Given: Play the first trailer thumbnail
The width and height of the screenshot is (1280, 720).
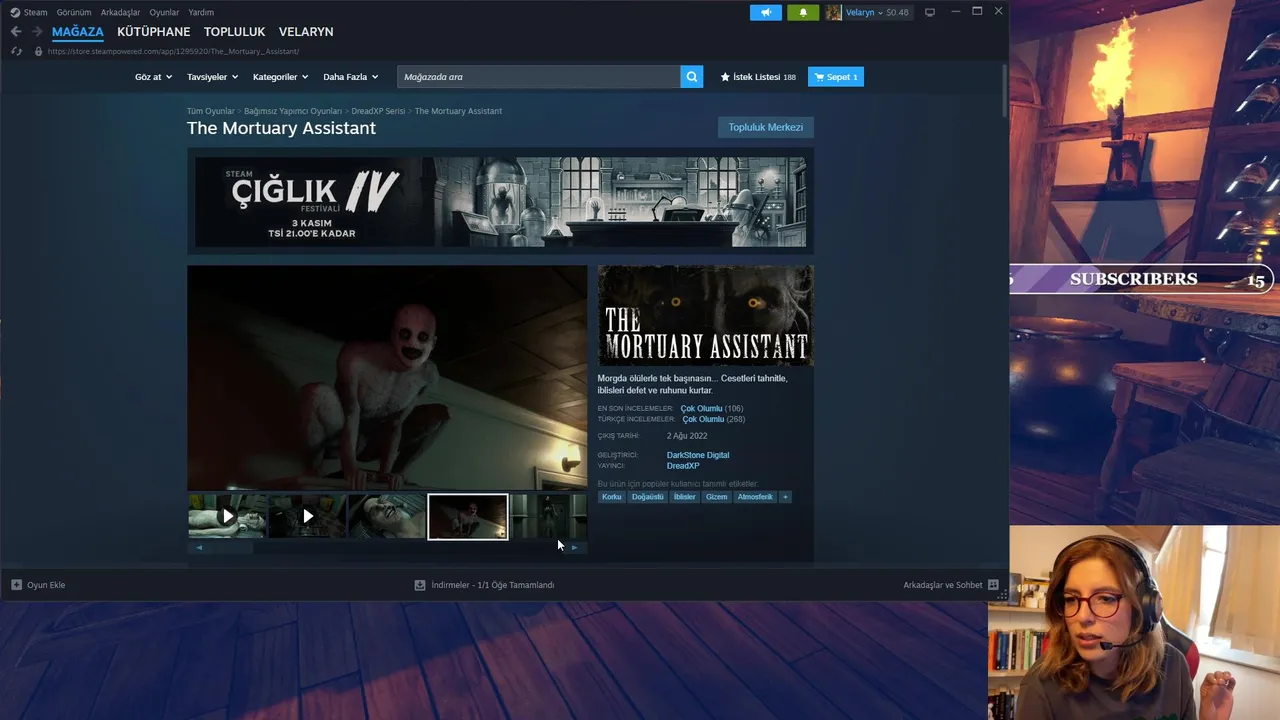Looking at the screenshot, I should point(227,517).
